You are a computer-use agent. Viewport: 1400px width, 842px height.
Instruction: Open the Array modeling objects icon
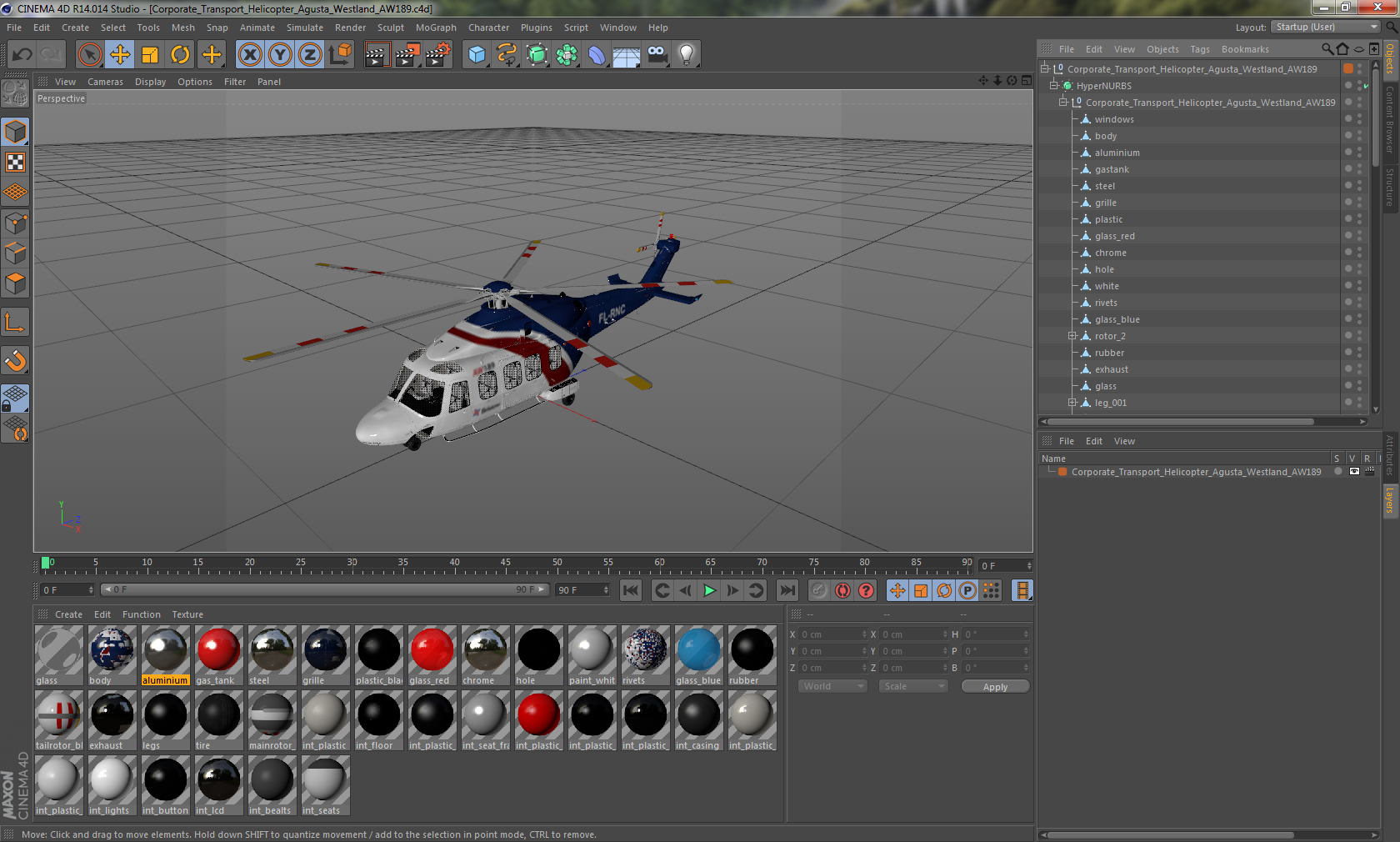(x=567, y=55)
